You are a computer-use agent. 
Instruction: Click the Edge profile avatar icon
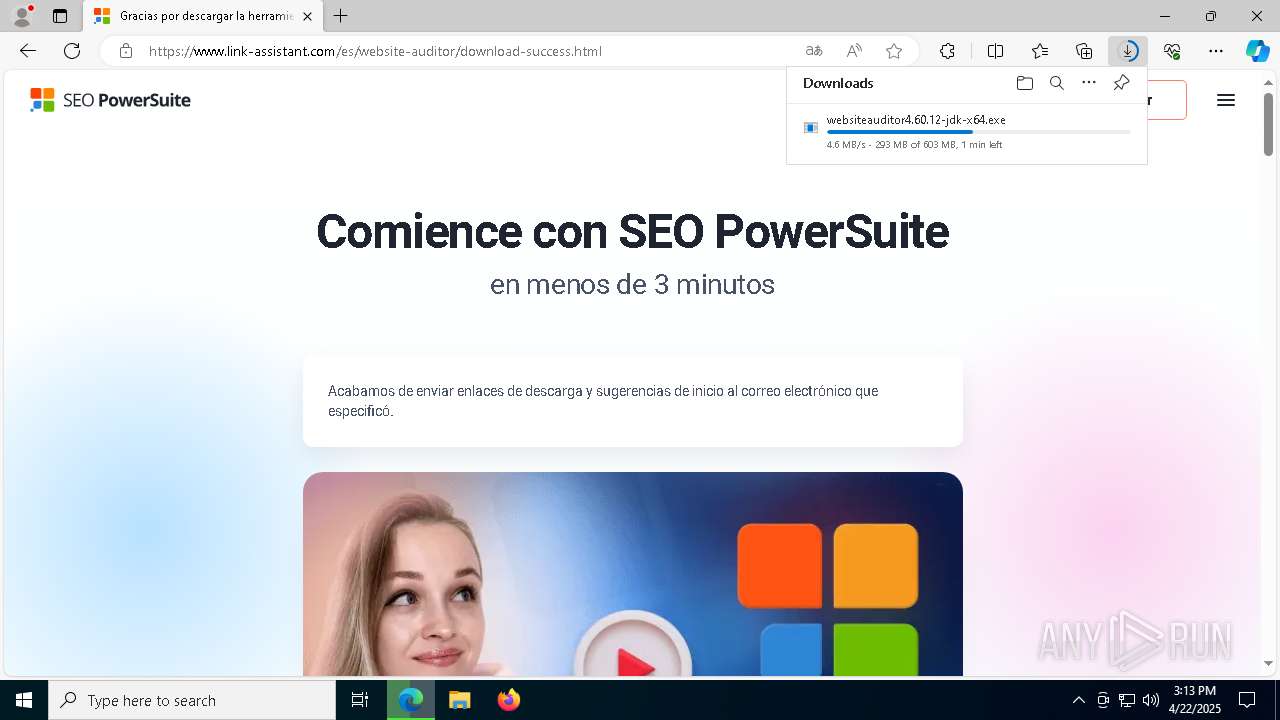click(22, 16)
